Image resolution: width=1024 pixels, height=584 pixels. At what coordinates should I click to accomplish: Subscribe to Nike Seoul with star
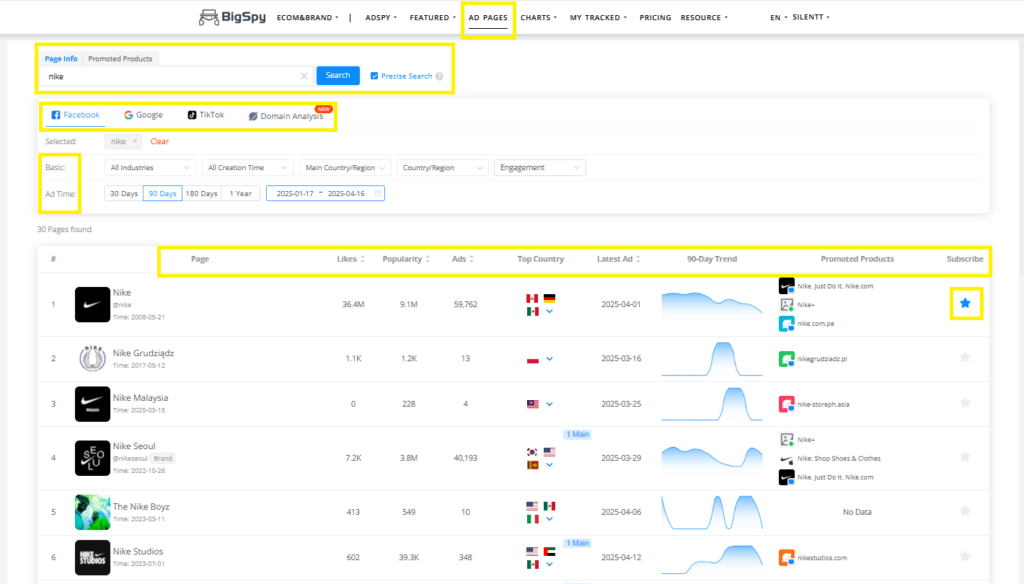point(965,457)
